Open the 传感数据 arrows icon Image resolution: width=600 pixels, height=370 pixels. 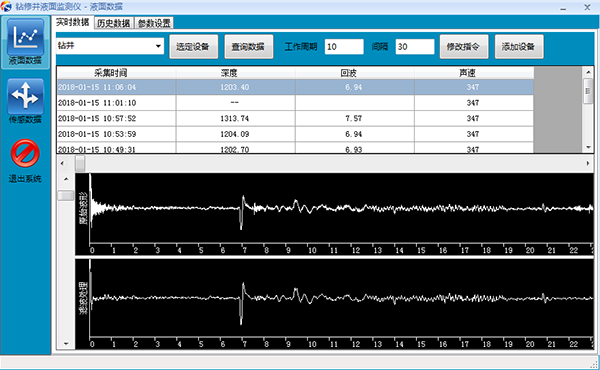click(x=25, y=96)
